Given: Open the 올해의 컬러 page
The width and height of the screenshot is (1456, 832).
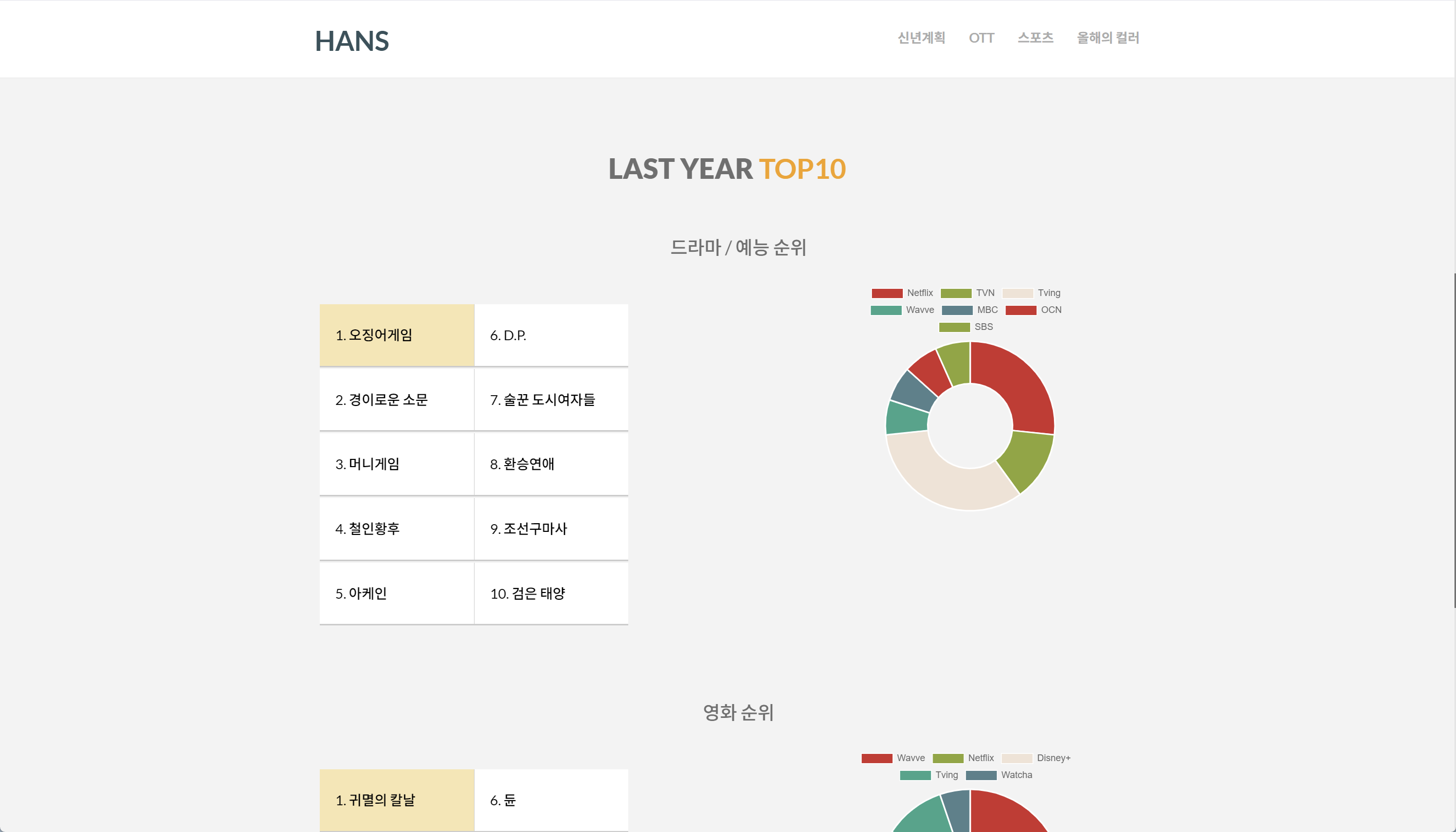Looking at the screenshot, I should click(x=1107, y=38).
